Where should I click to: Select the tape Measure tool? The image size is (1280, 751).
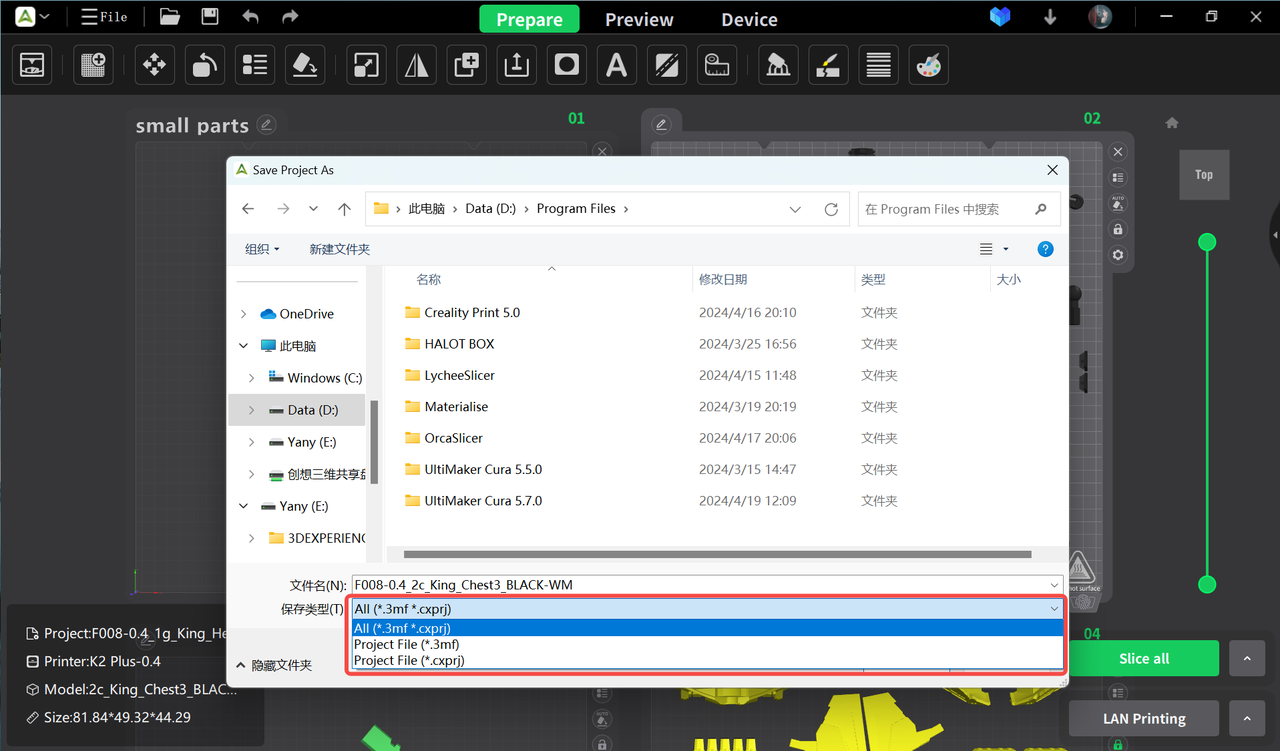(x=716, y=65)
